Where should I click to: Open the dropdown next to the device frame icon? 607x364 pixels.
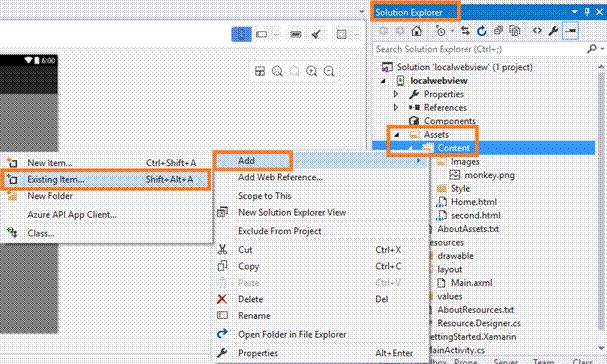(x=356, y=35)
